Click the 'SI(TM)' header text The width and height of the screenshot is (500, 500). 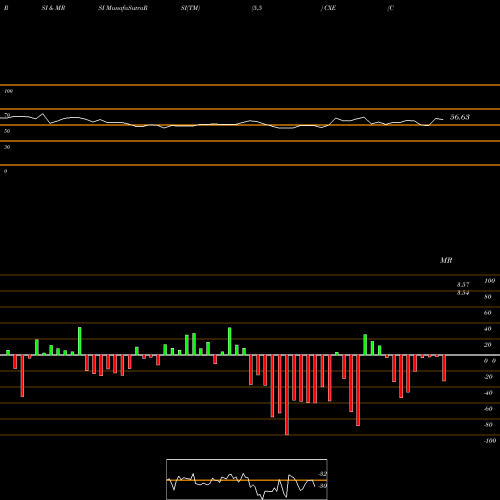tap(190, 8)
